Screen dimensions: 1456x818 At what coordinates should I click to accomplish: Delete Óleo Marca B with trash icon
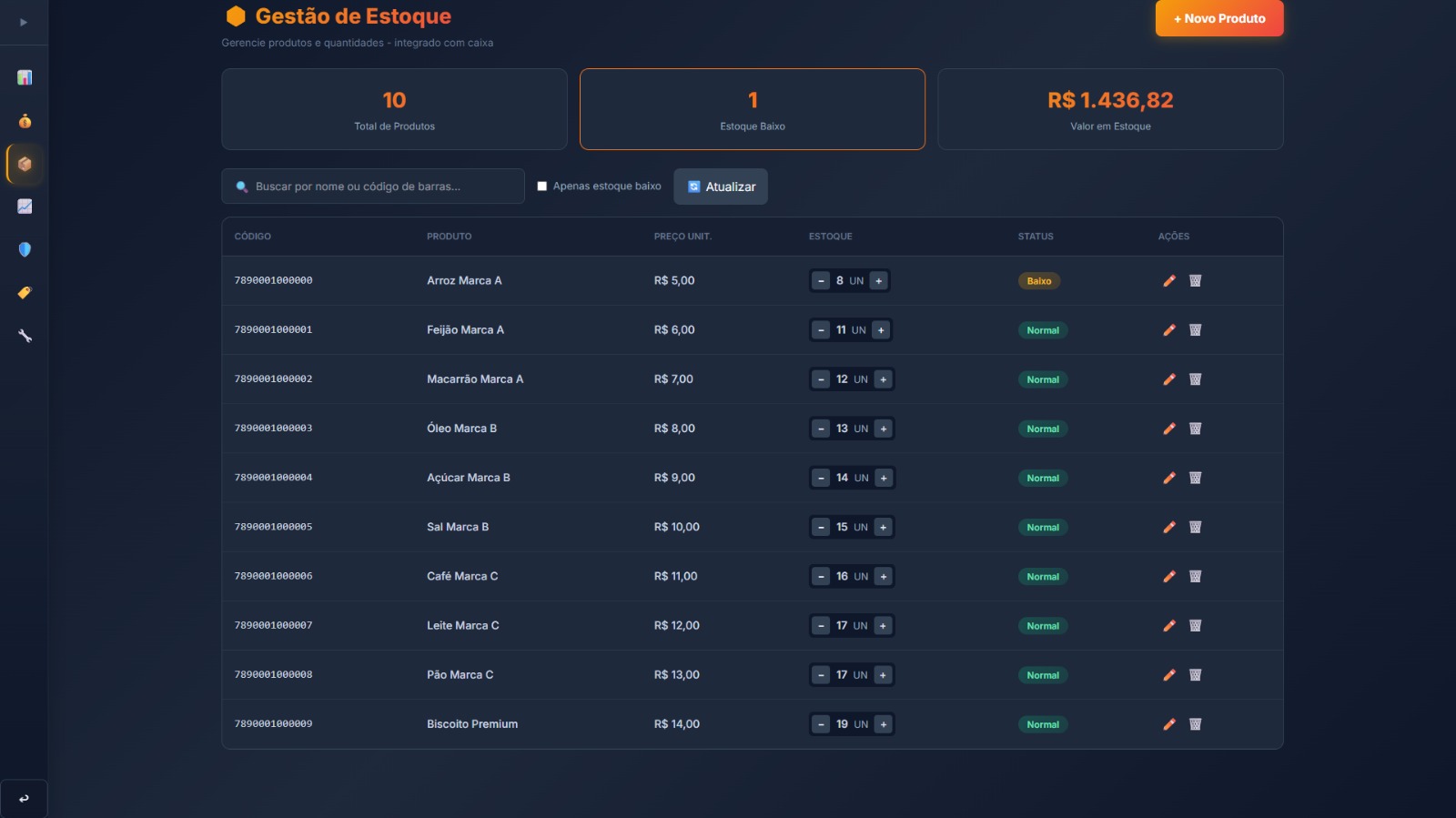coord(1196,429)
